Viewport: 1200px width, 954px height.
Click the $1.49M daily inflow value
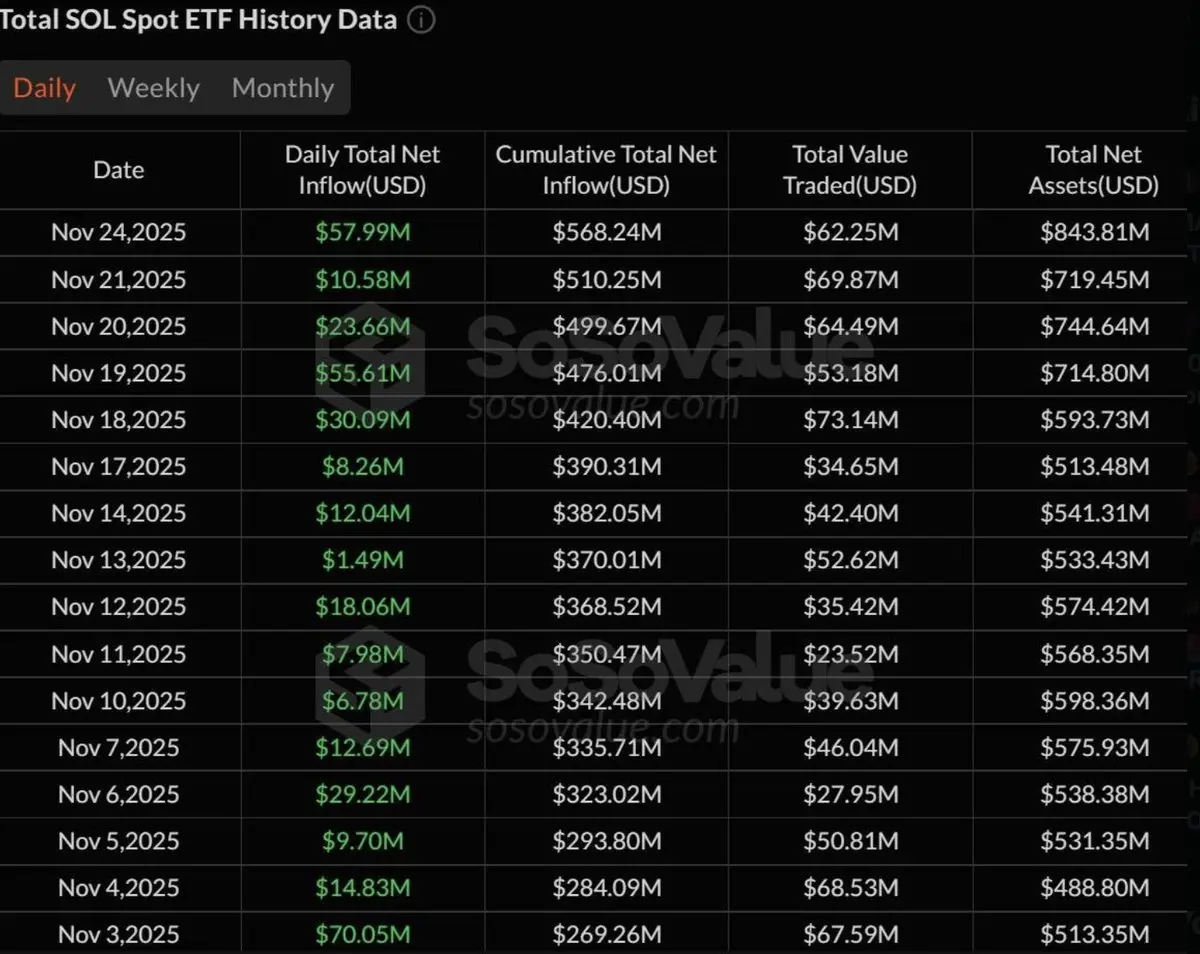click(x=362, y=560)
